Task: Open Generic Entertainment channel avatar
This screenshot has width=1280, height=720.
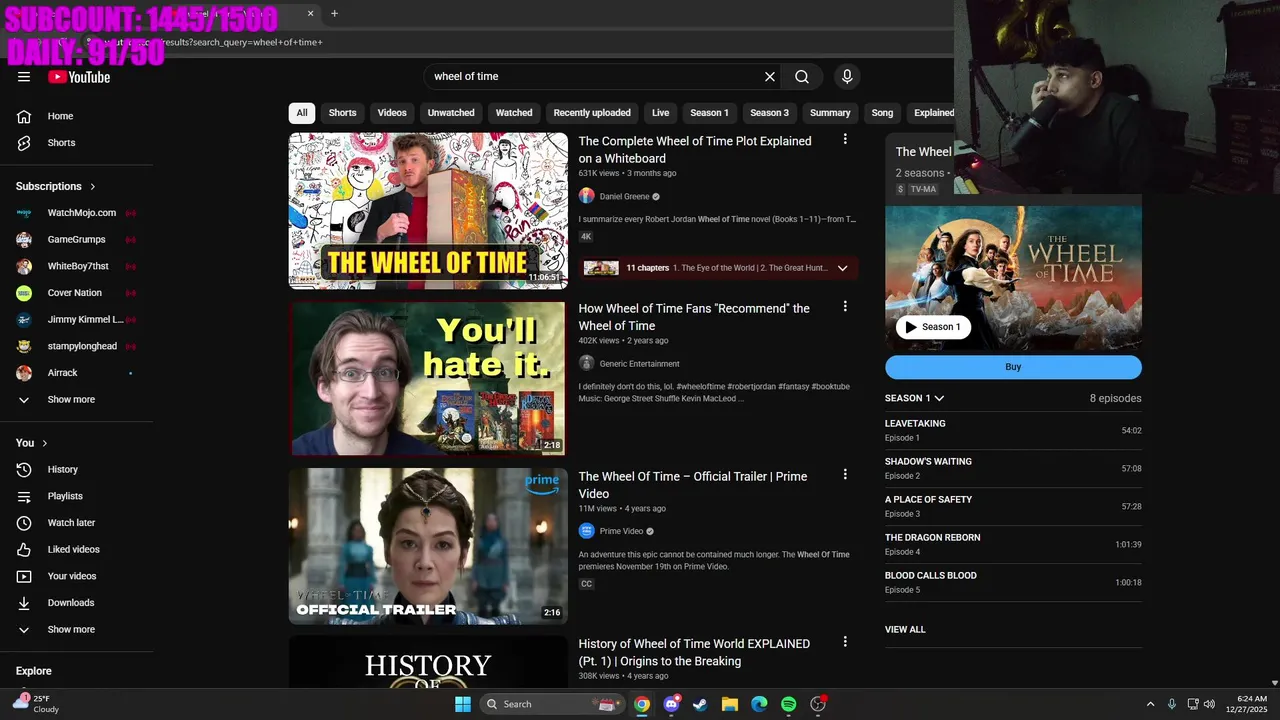Action: coord(587,364)
